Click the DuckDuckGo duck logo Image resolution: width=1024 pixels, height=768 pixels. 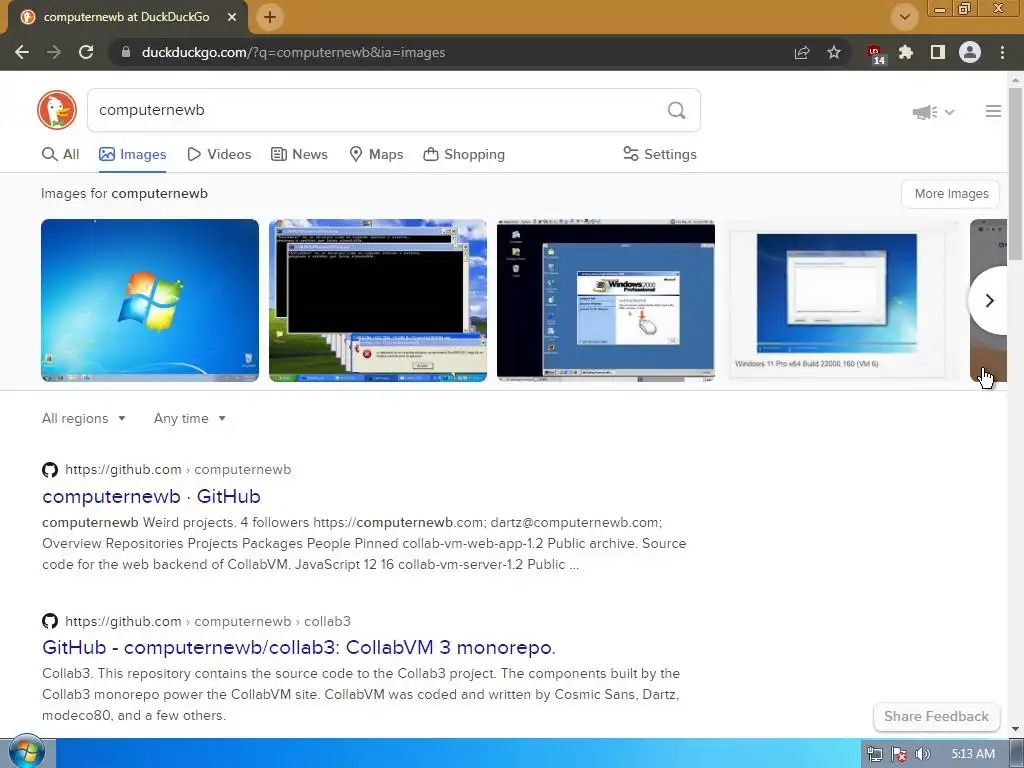click(x=57, y=110)
